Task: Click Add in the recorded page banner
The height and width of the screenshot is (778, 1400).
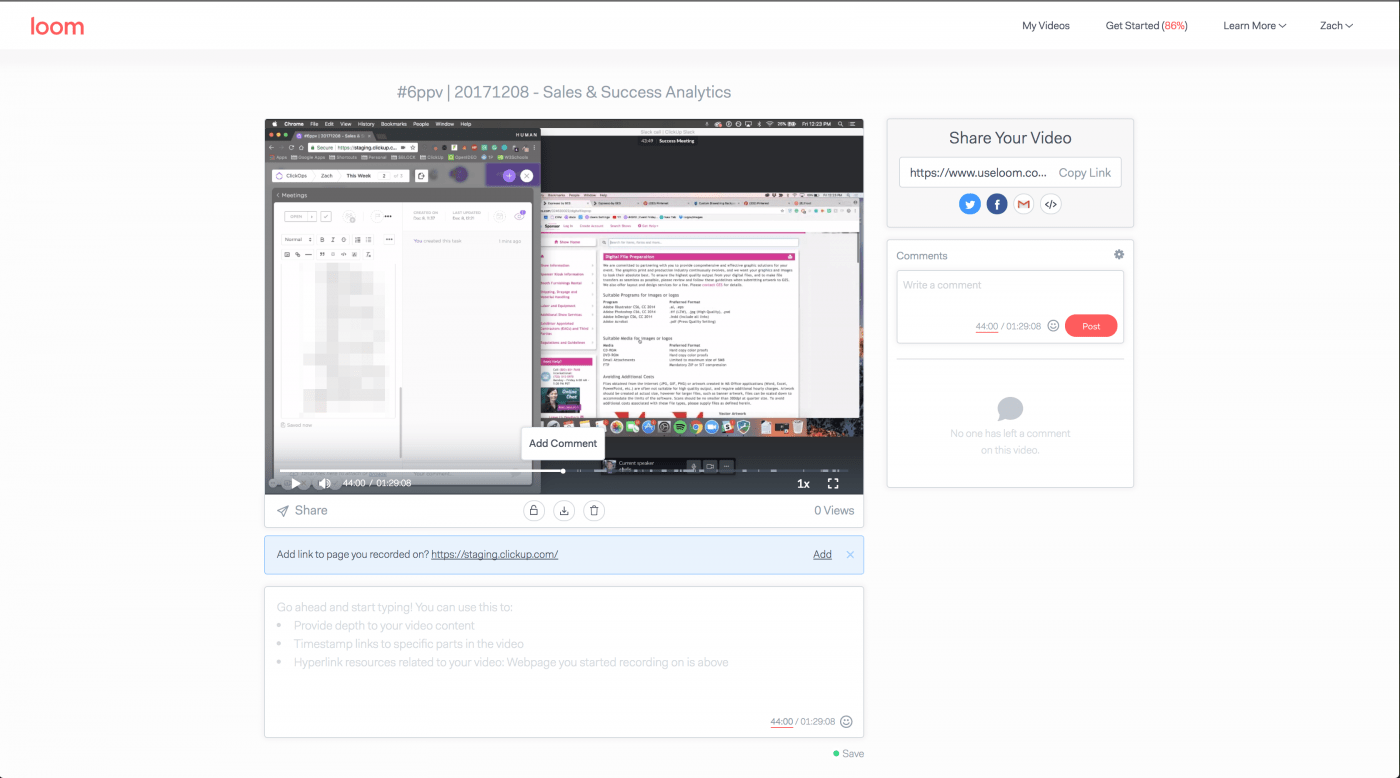Action: click(x=822, y=554)
